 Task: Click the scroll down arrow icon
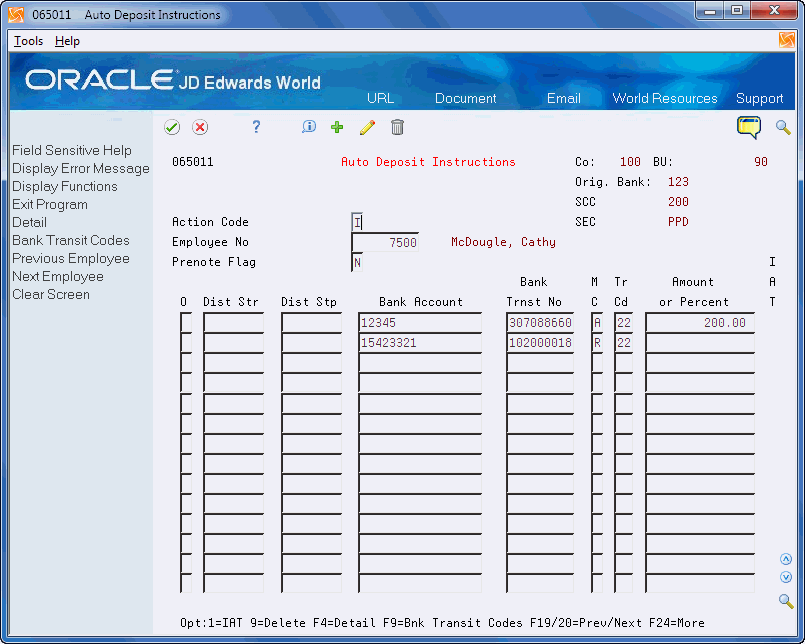(x=785, y=577)
